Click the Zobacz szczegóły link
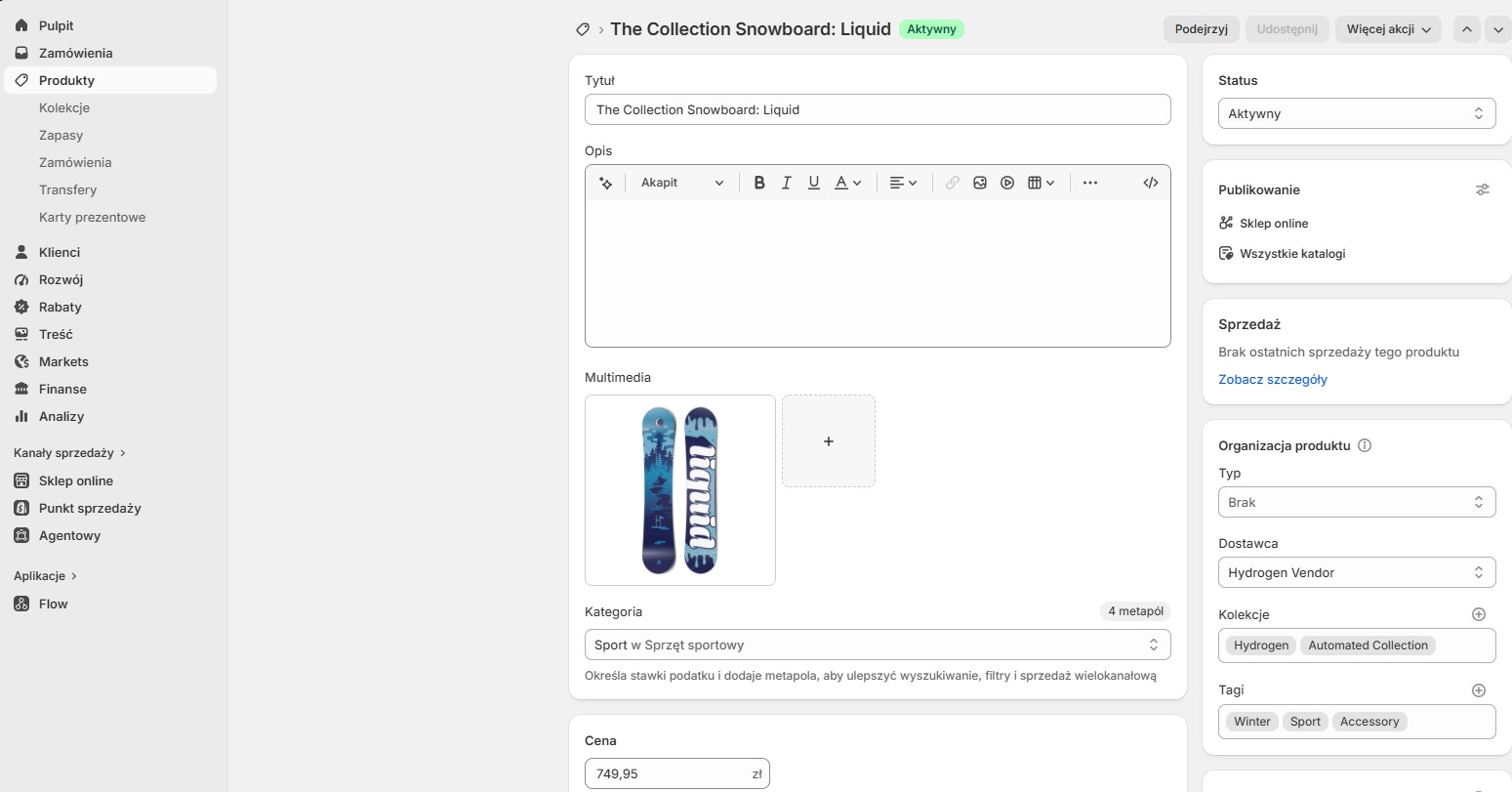 [1273, 379]
